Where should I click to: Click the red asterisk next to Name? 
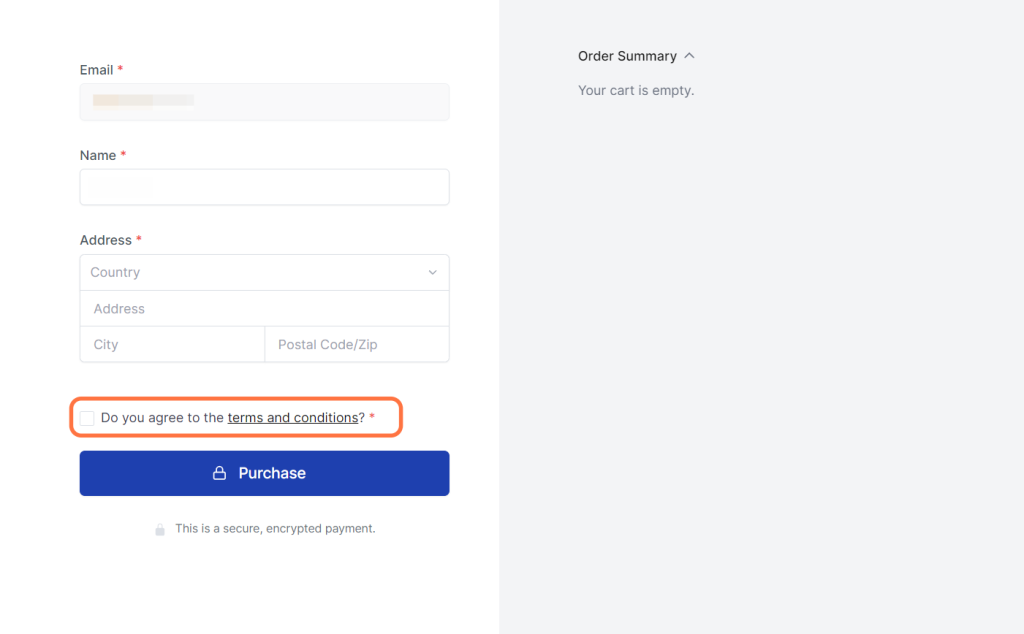[123, 154]
